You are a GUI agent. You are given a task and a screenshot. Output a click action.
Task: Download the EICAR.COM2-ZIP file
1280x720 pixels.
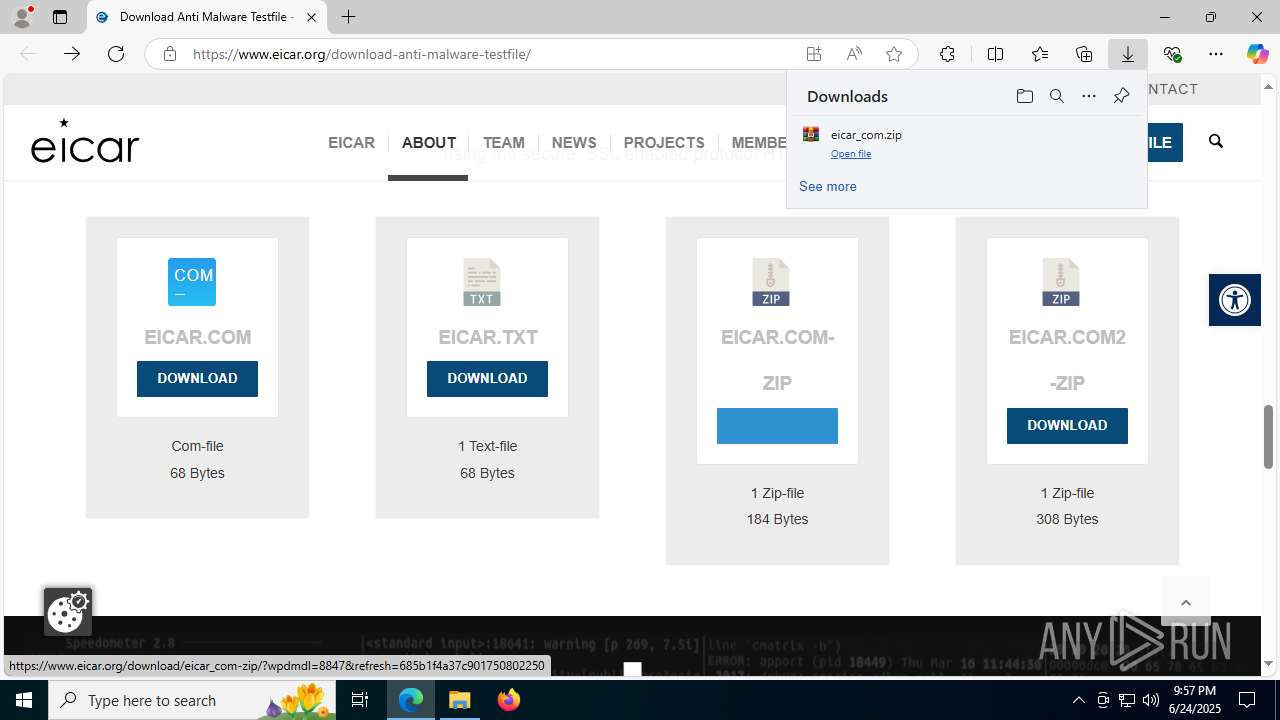(1067, 425)
